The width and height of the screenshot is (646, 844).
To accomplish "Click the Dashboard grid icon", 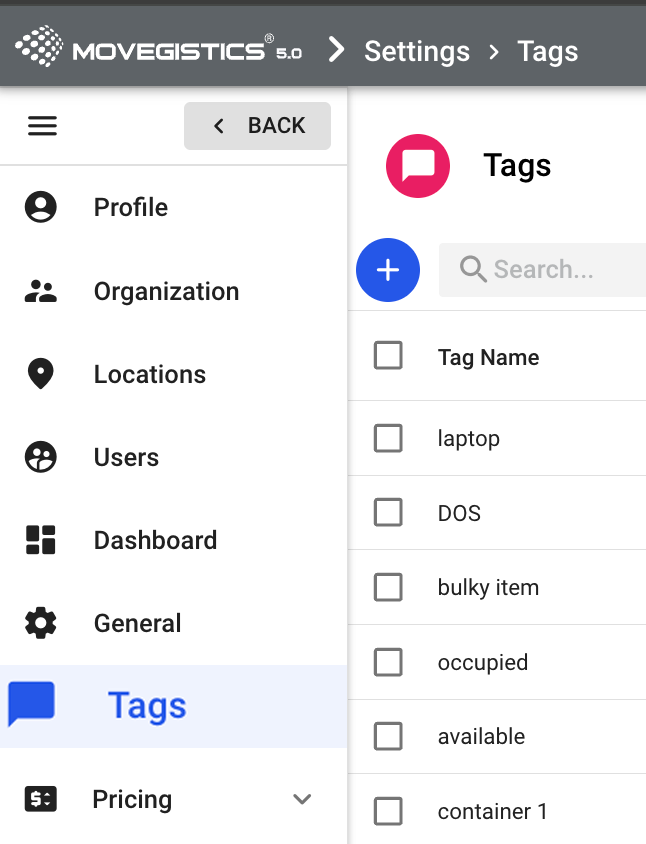I will point(41,540).
